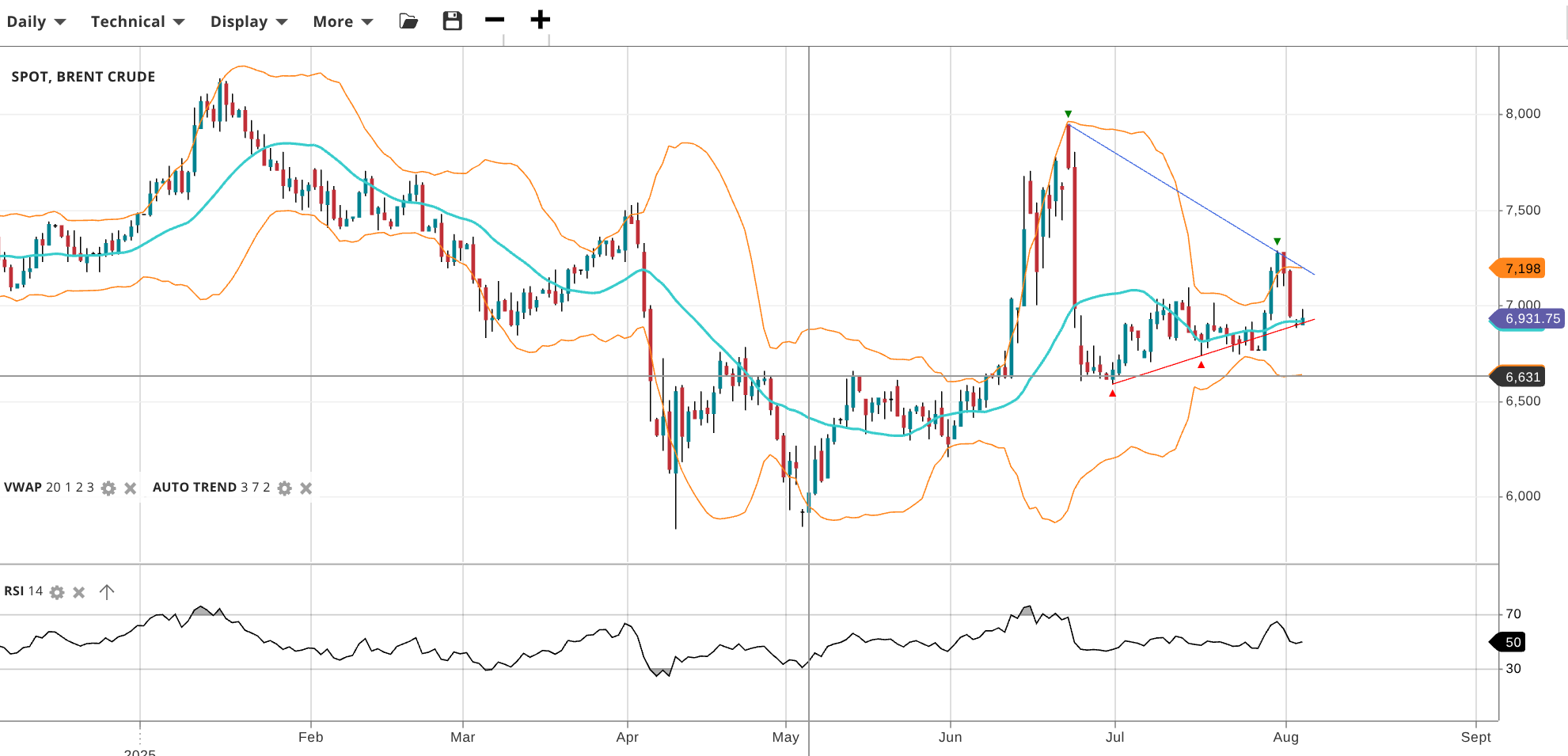1568x756 pixels.
Task: Open VWAP indicator settings gear
Action: [108, 488]
